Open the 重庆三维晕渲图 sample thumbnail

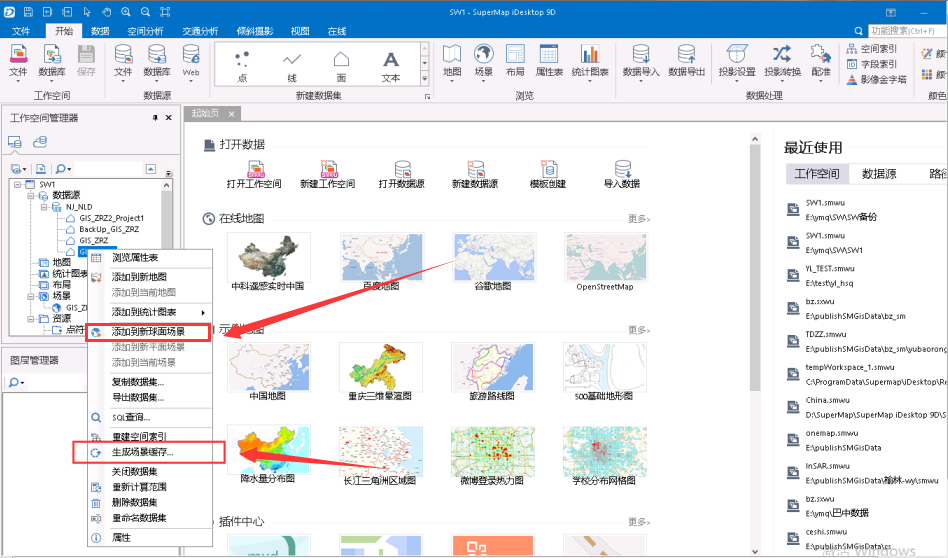(381, 367)
